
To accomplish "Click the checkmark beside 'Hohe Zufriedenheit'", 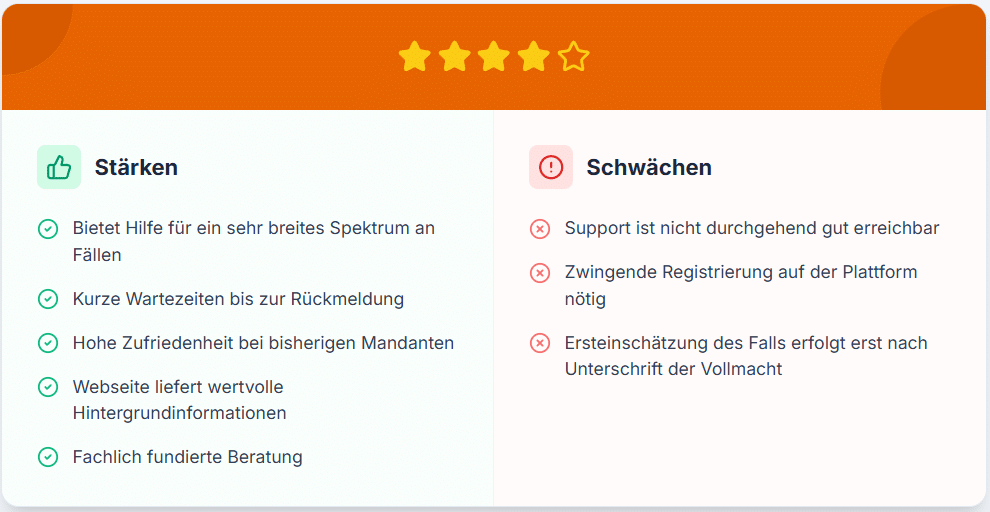I will coord(48,343).
